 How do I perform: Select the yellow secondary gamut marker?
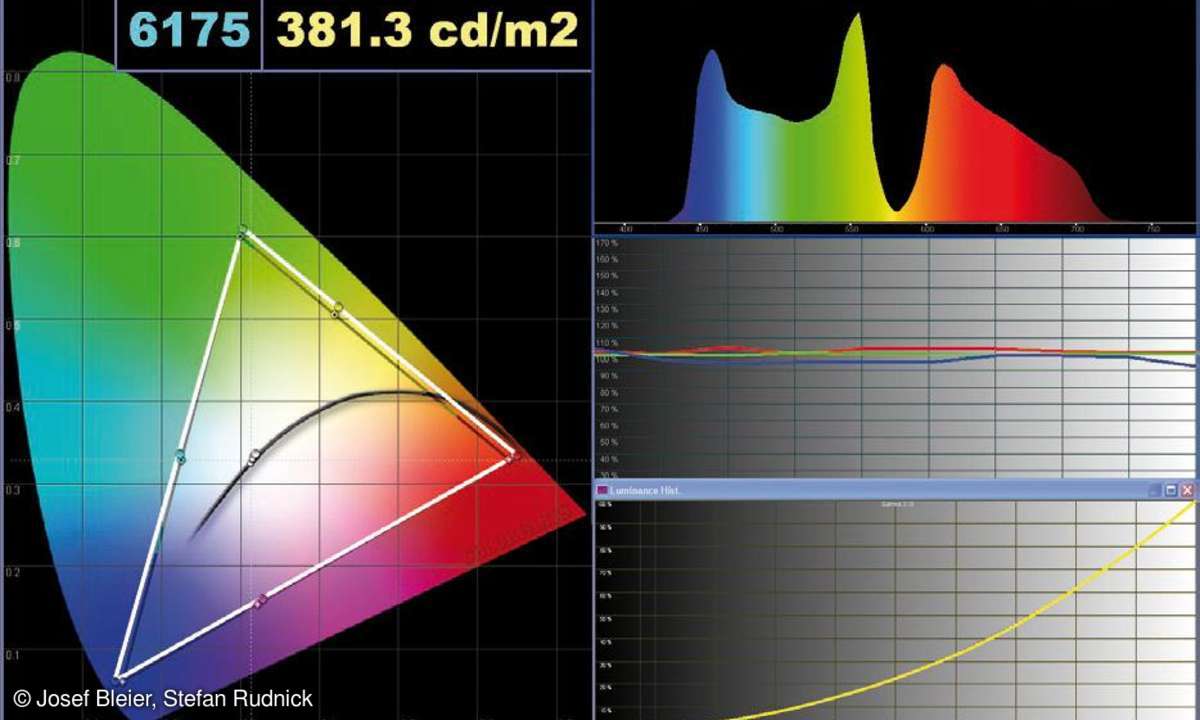(337, 309)
